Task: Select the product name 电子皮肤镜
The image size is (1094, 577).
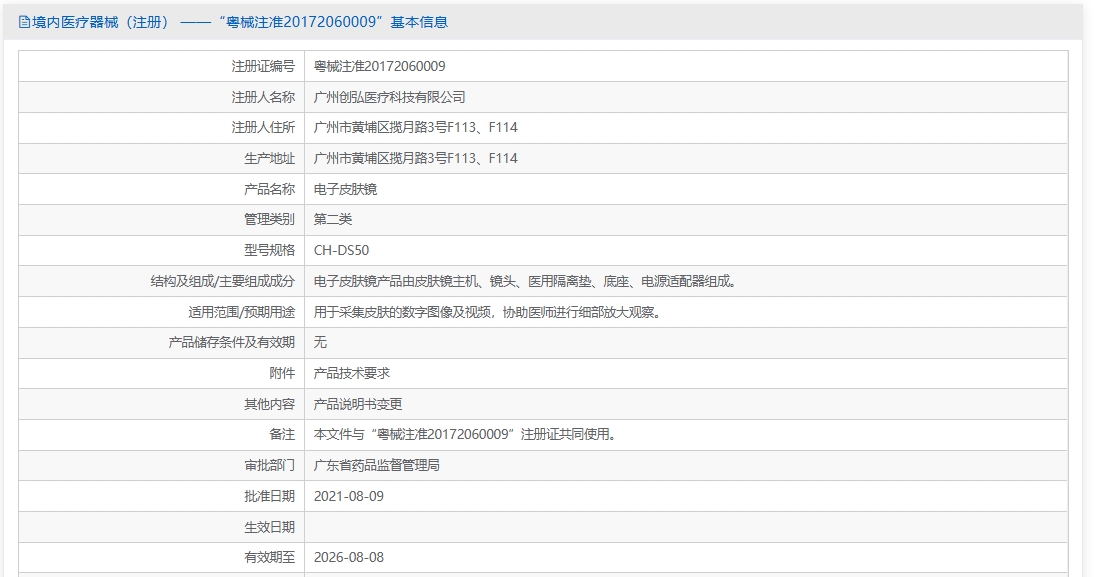Action: pos(345,189)
